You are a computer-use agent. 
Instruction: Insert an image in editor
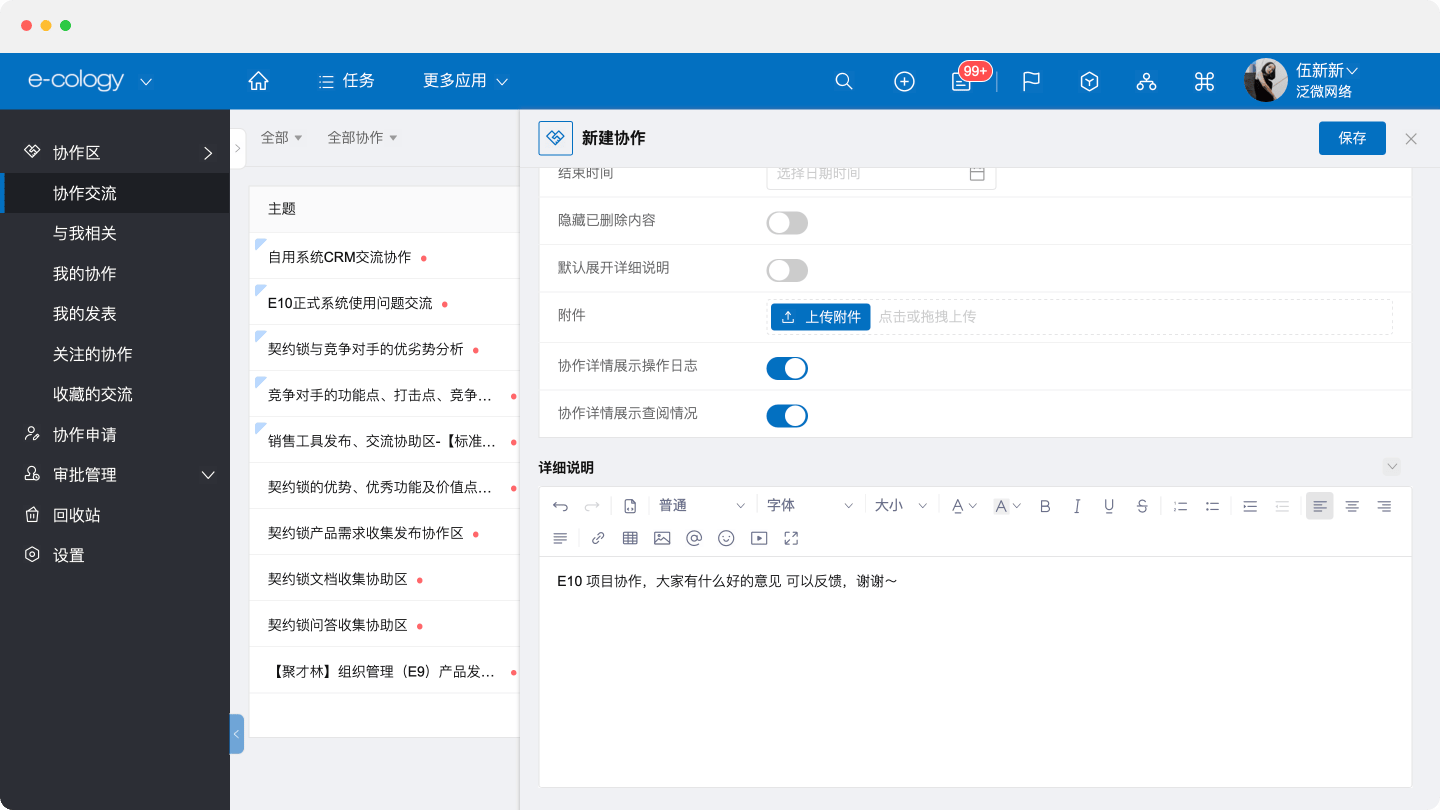pos(662,538)
